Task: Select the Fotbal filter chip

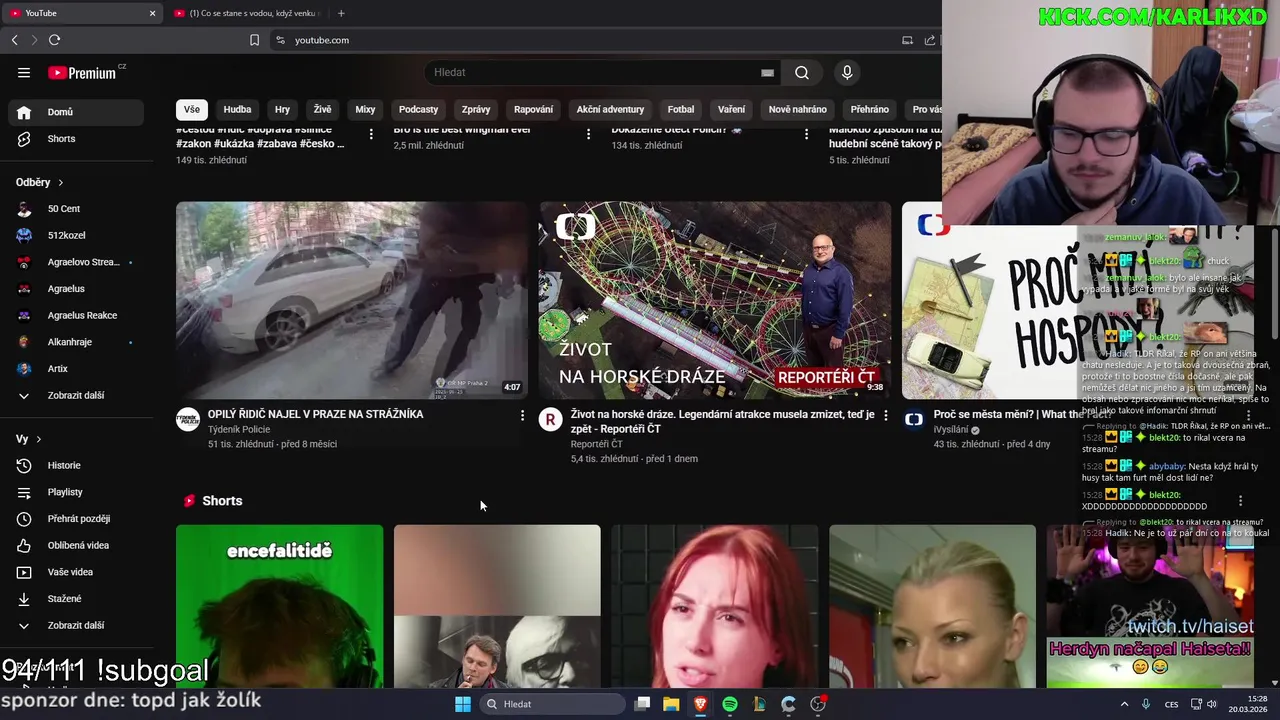Action: (681, 109)
